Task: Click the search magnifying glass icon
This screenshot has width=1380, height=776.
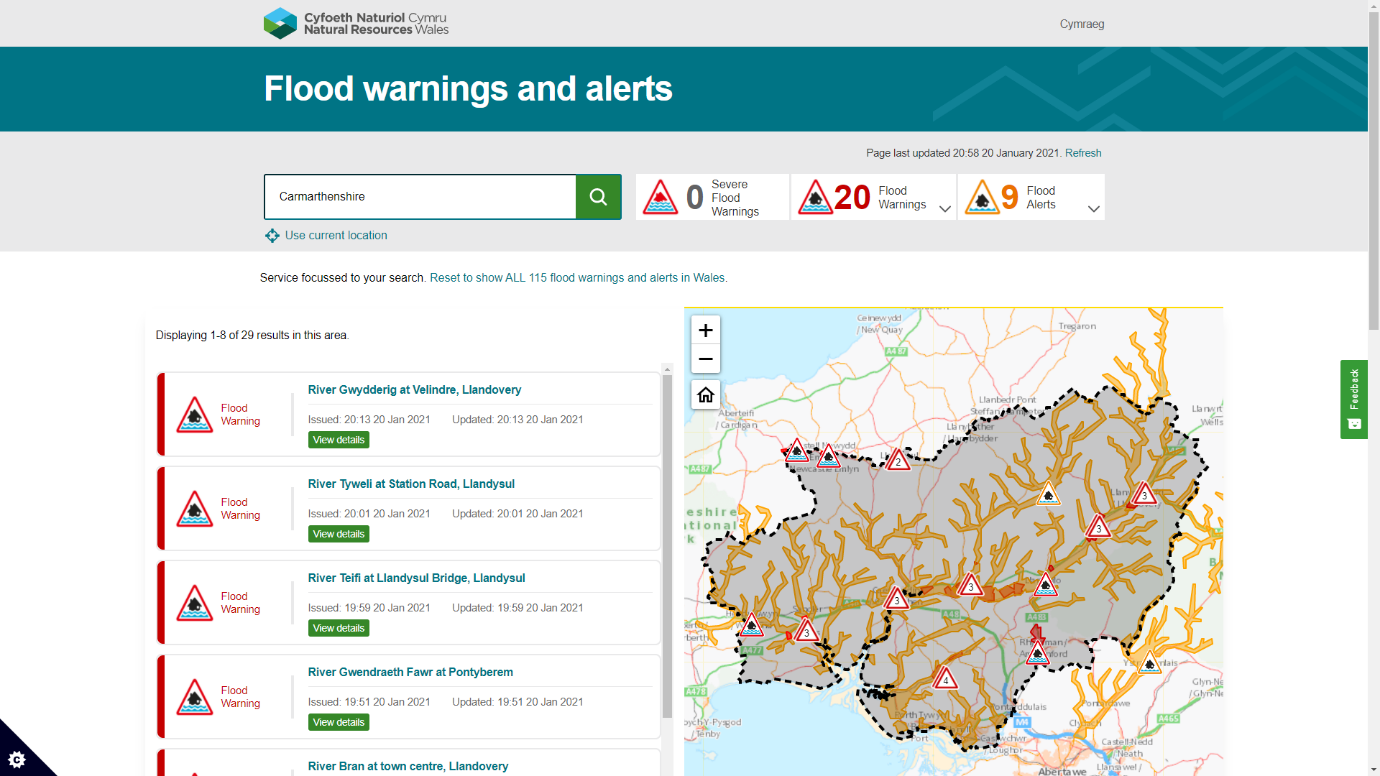Action: (598, 196)
